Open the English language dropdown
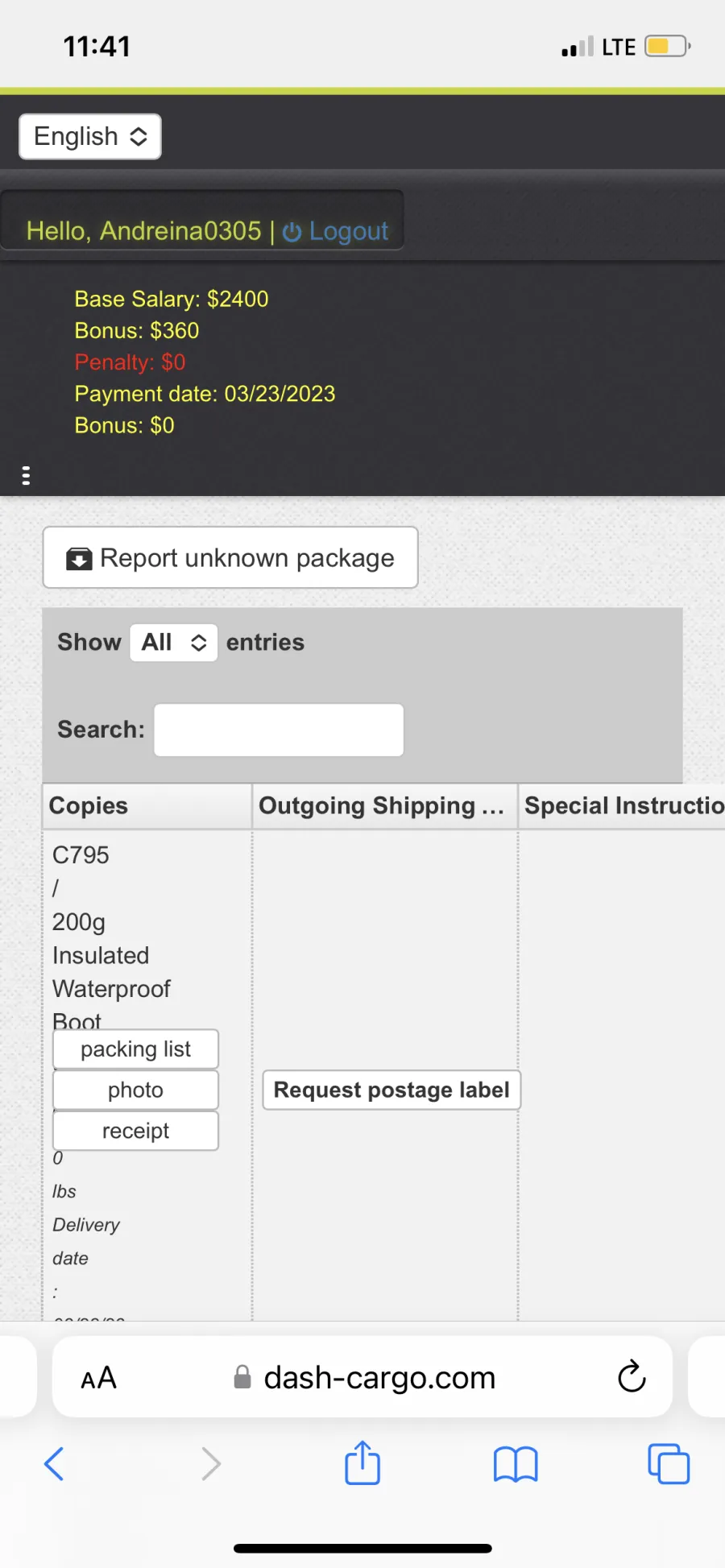 (90, 137)
